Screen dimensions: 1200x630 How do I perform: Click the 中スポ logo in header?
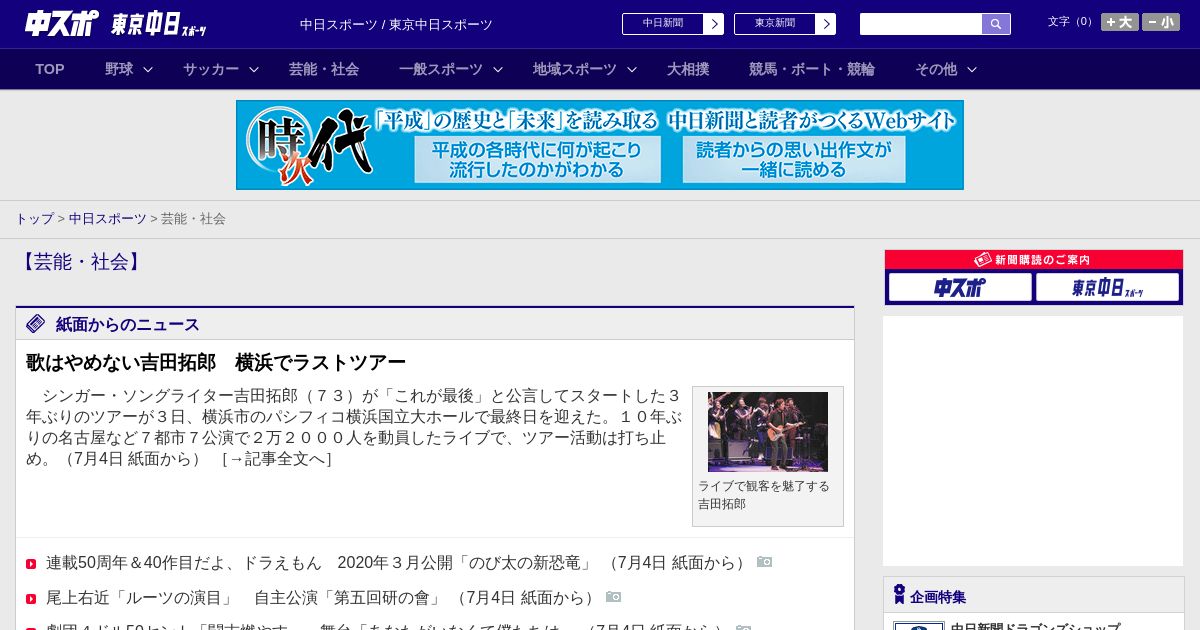[61, 23]
